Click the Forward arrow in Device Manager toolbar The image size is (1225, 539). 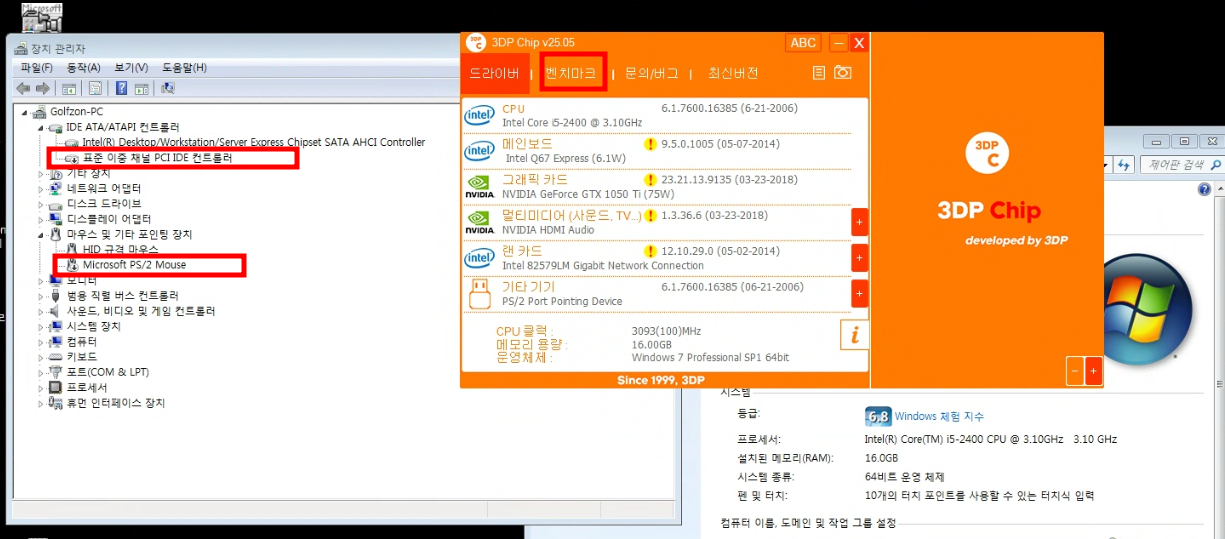pyautogui.click(x=42, y=89)
